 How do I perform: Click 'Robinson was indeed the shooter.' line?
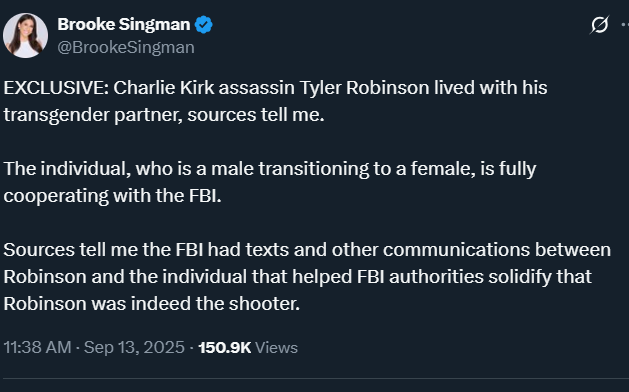(152, 304)
